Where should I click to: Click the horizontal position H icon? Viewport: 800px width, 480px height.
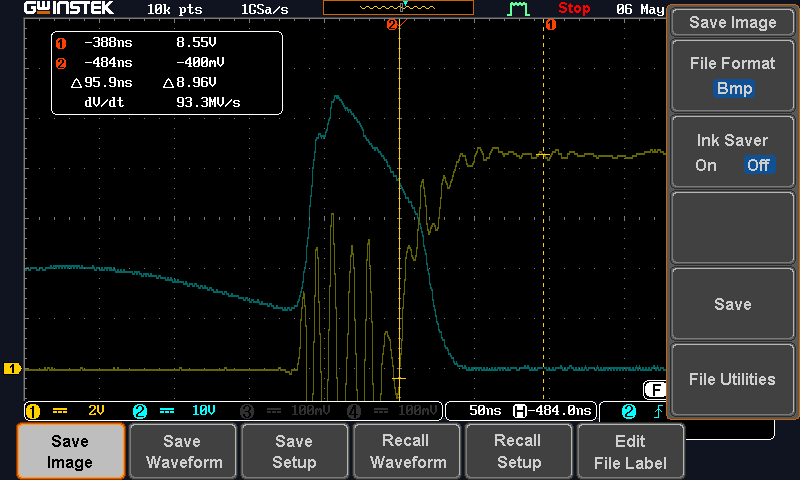(519, 411)
